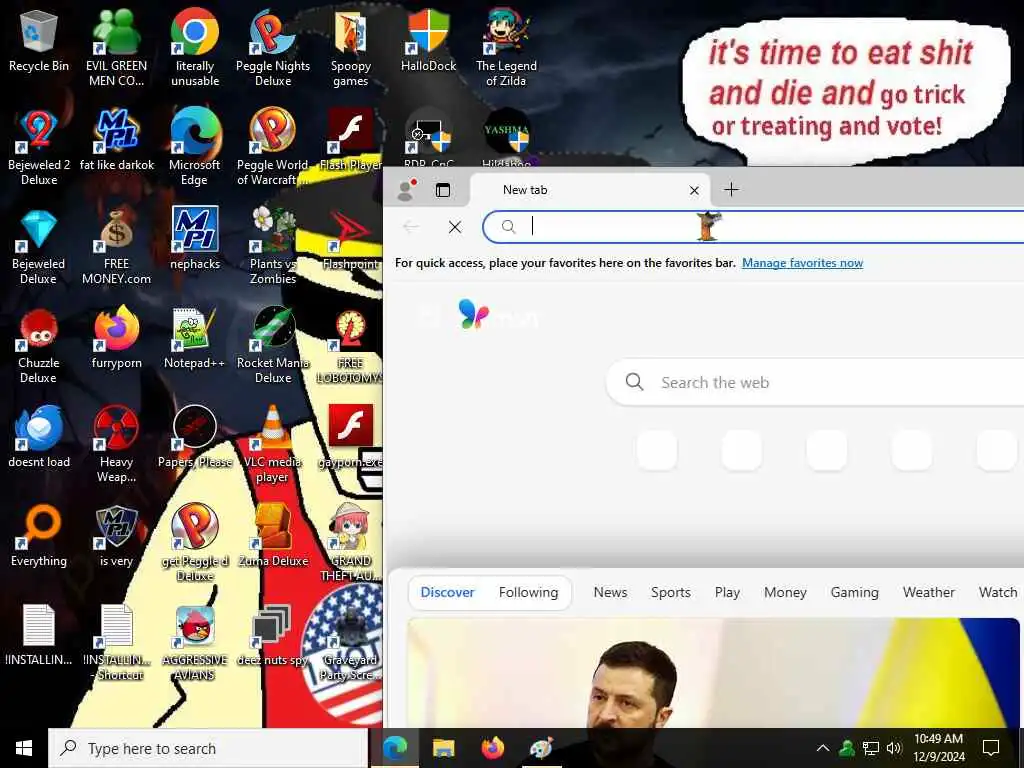This screenshot has height=768, width=1024.
Task: Select the Graveyard Party Scre... shortcut icon
Action: 351,643
